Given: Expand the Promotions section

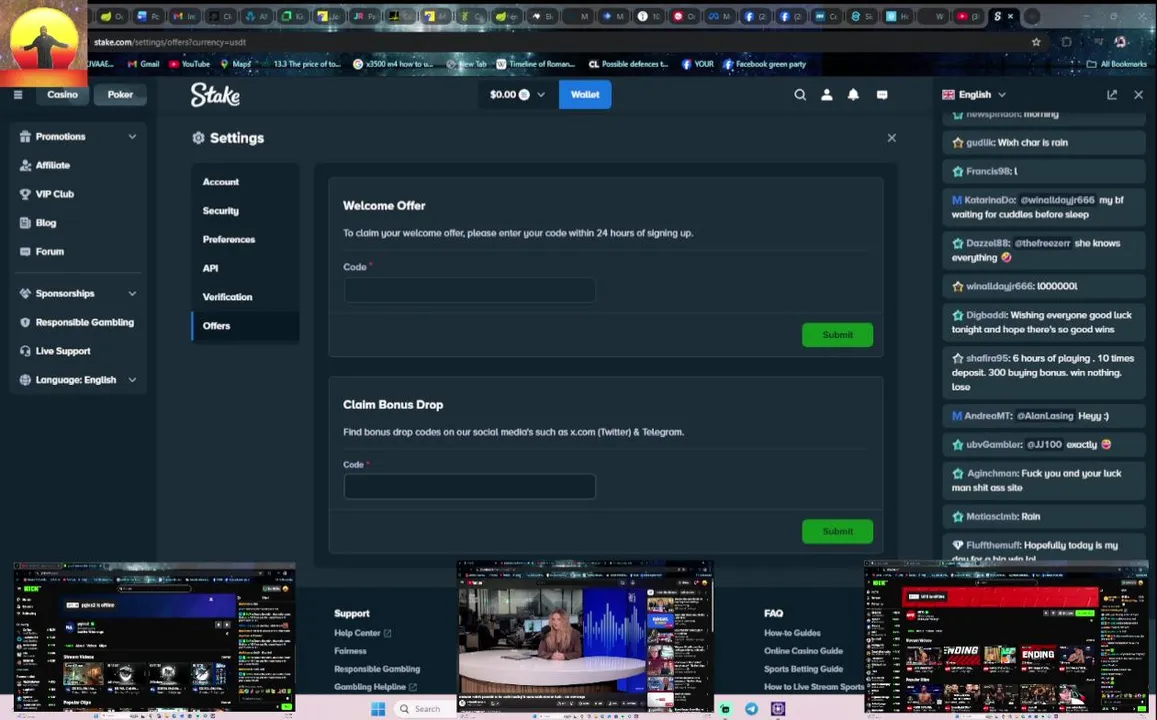Looking at the screenshot, I should tap(132, 136).
